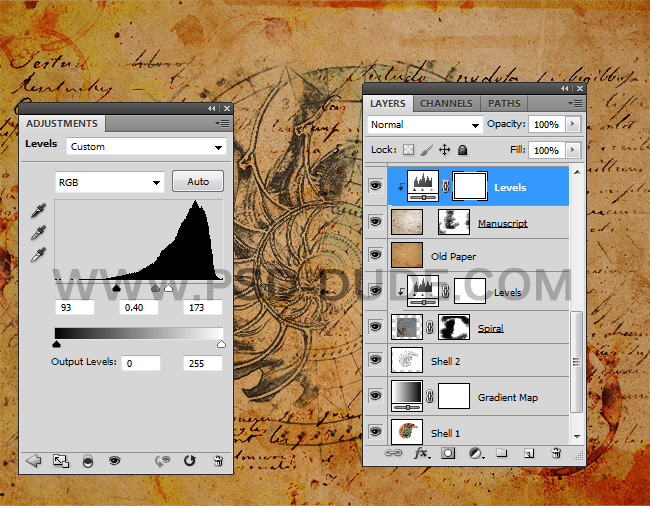The height and width of the screenshot is (506, 650).
Task: Click the shadow input field 93
Action: click(75, 307)
